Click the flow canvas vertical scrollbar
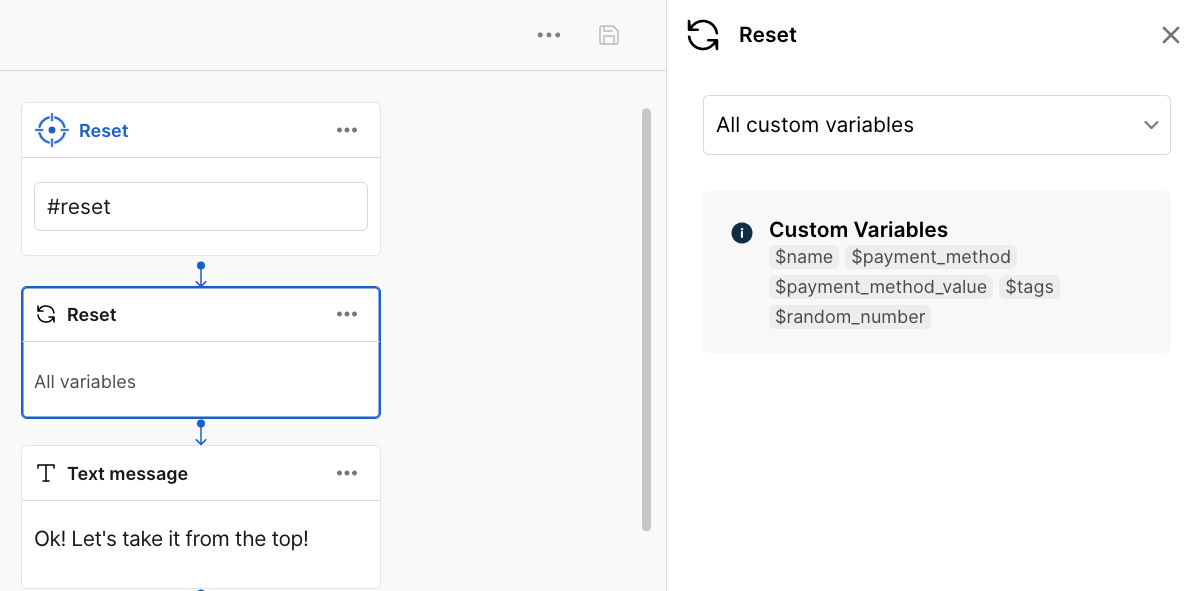Screen dimensions: 1198x591 [646, 320]
